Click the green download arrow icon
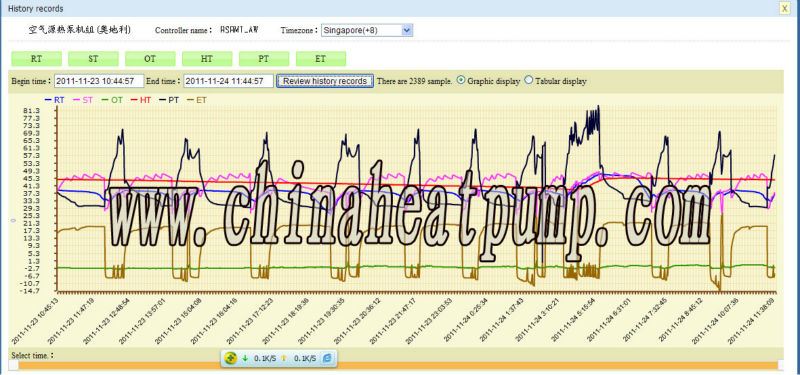The image size is (800, 375). pos(245,358)
